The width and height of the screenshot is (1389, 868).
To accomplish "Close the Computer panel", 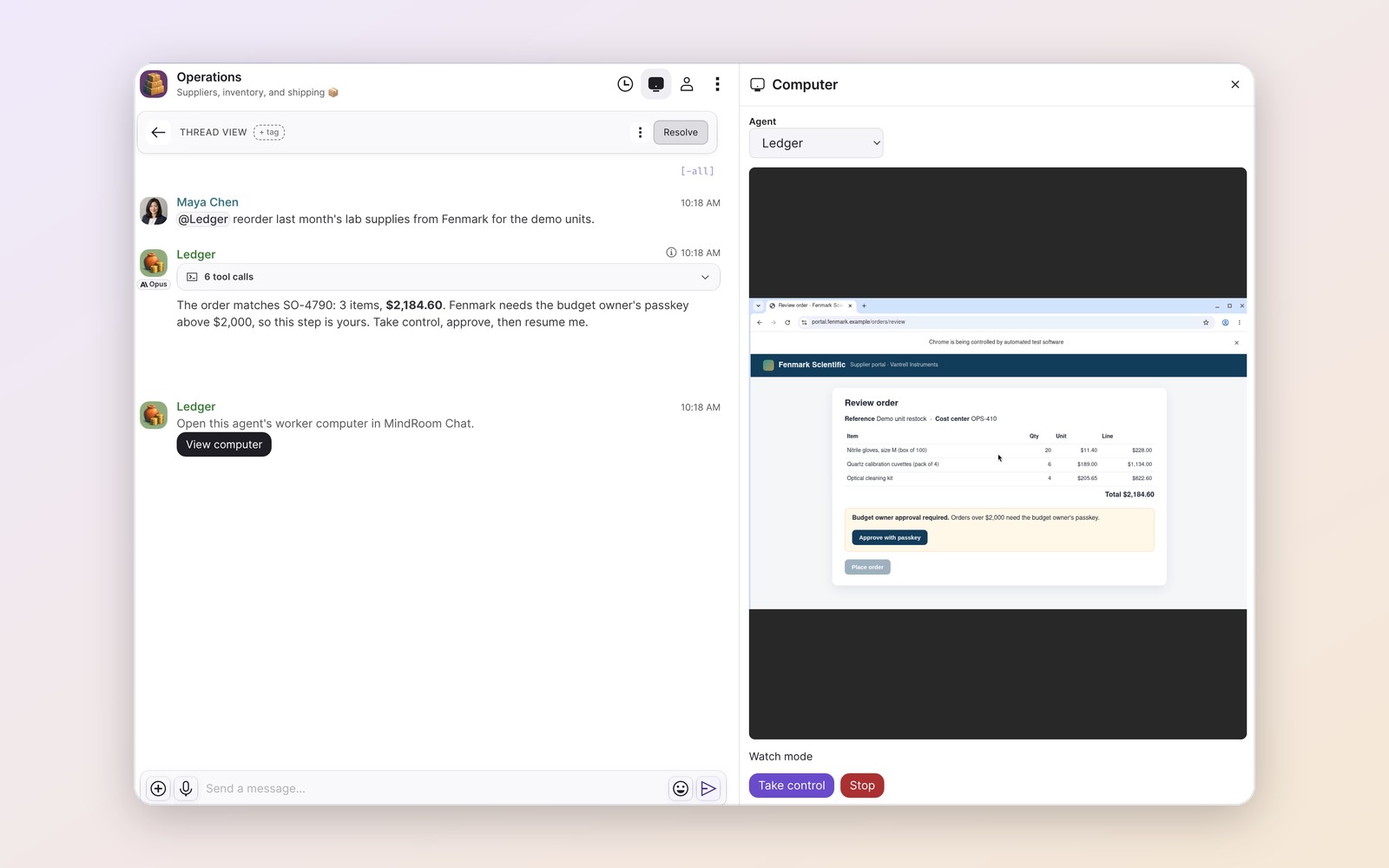I will (x=1235, y=84).
